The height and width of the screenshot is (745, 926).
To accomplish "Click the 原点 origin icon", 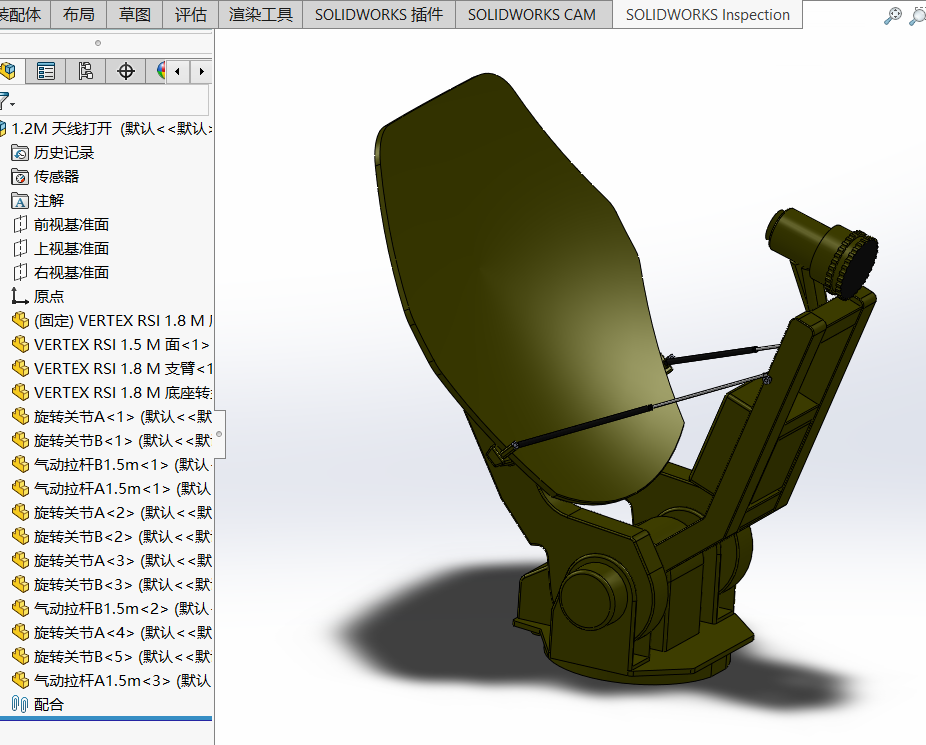I will click(19, 296).
